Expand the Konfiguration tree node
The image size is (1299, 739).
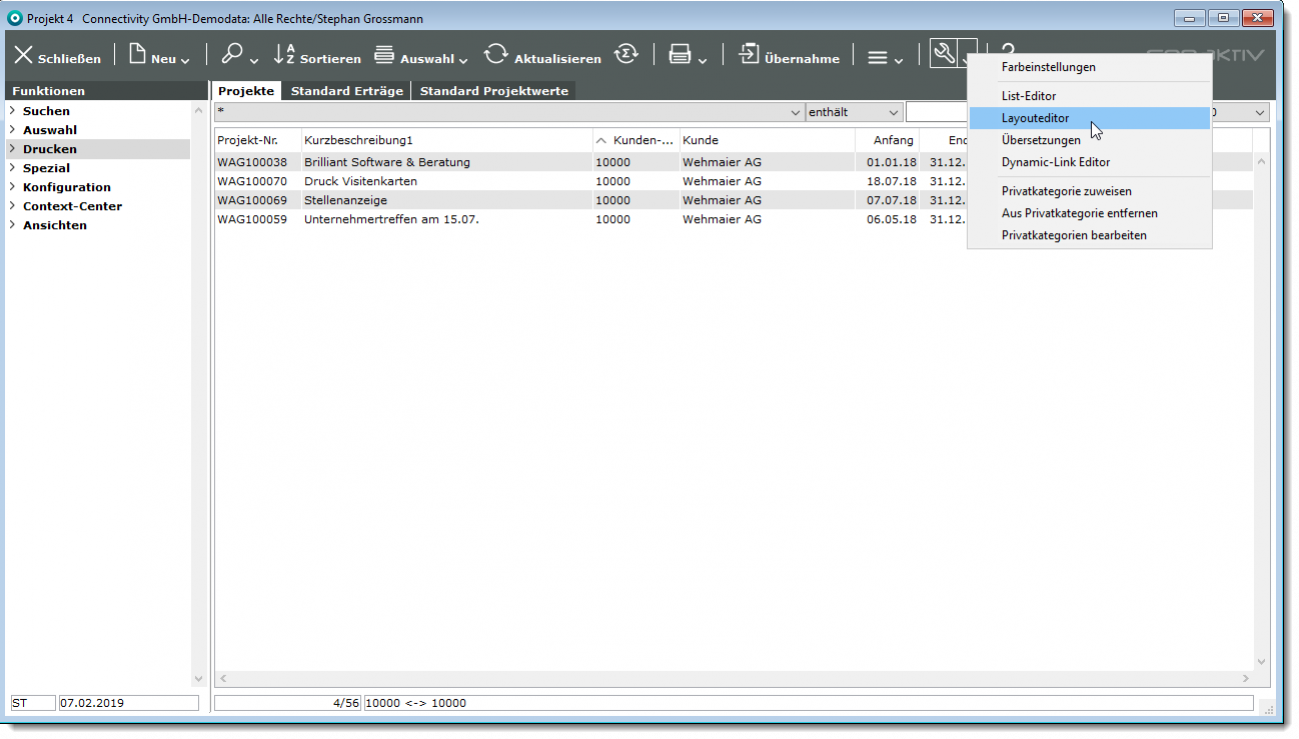click(x=12, y=187)
